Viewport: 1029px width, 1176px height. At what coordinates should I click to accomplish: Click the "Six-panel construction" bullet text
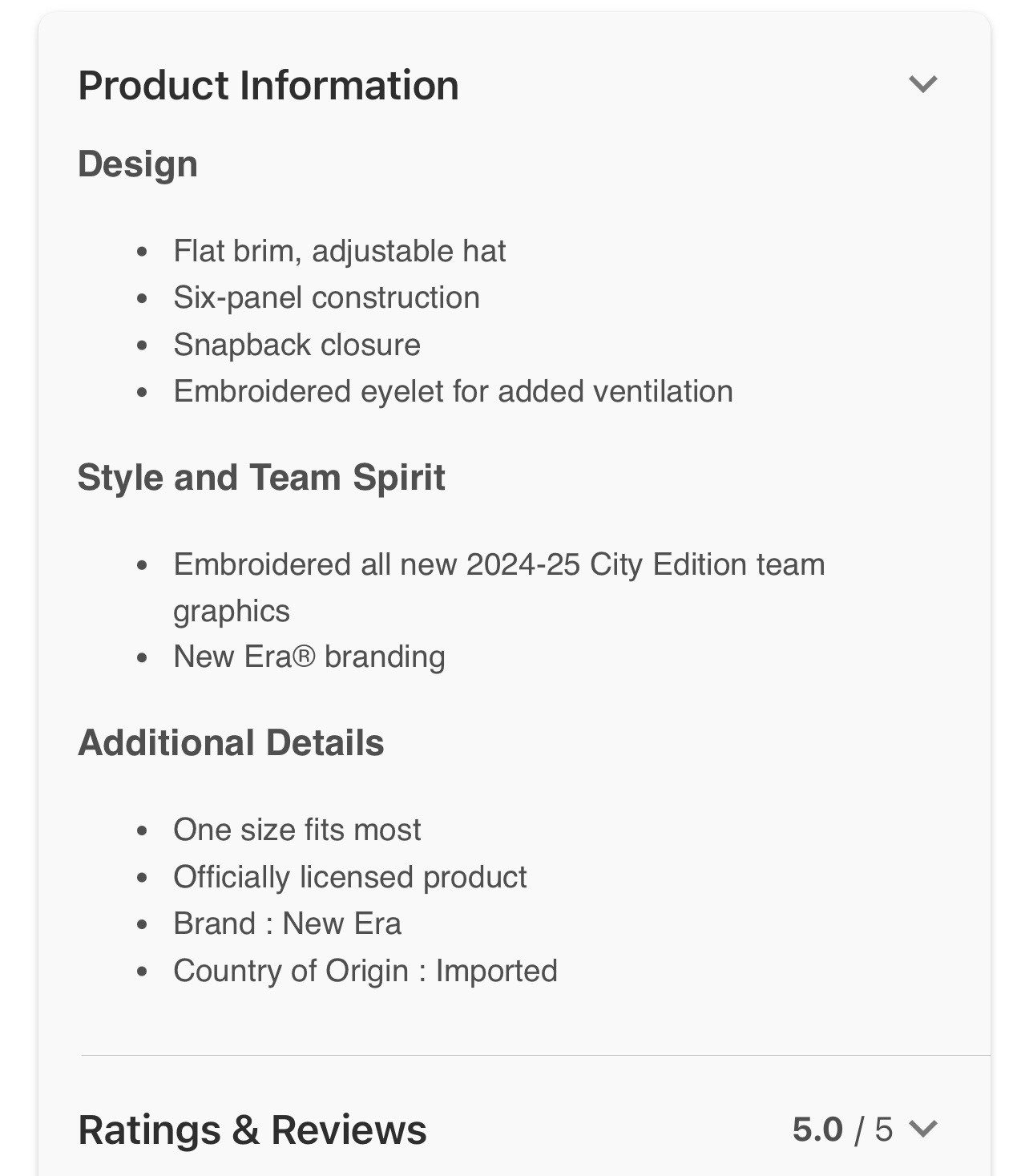point(327,297)
